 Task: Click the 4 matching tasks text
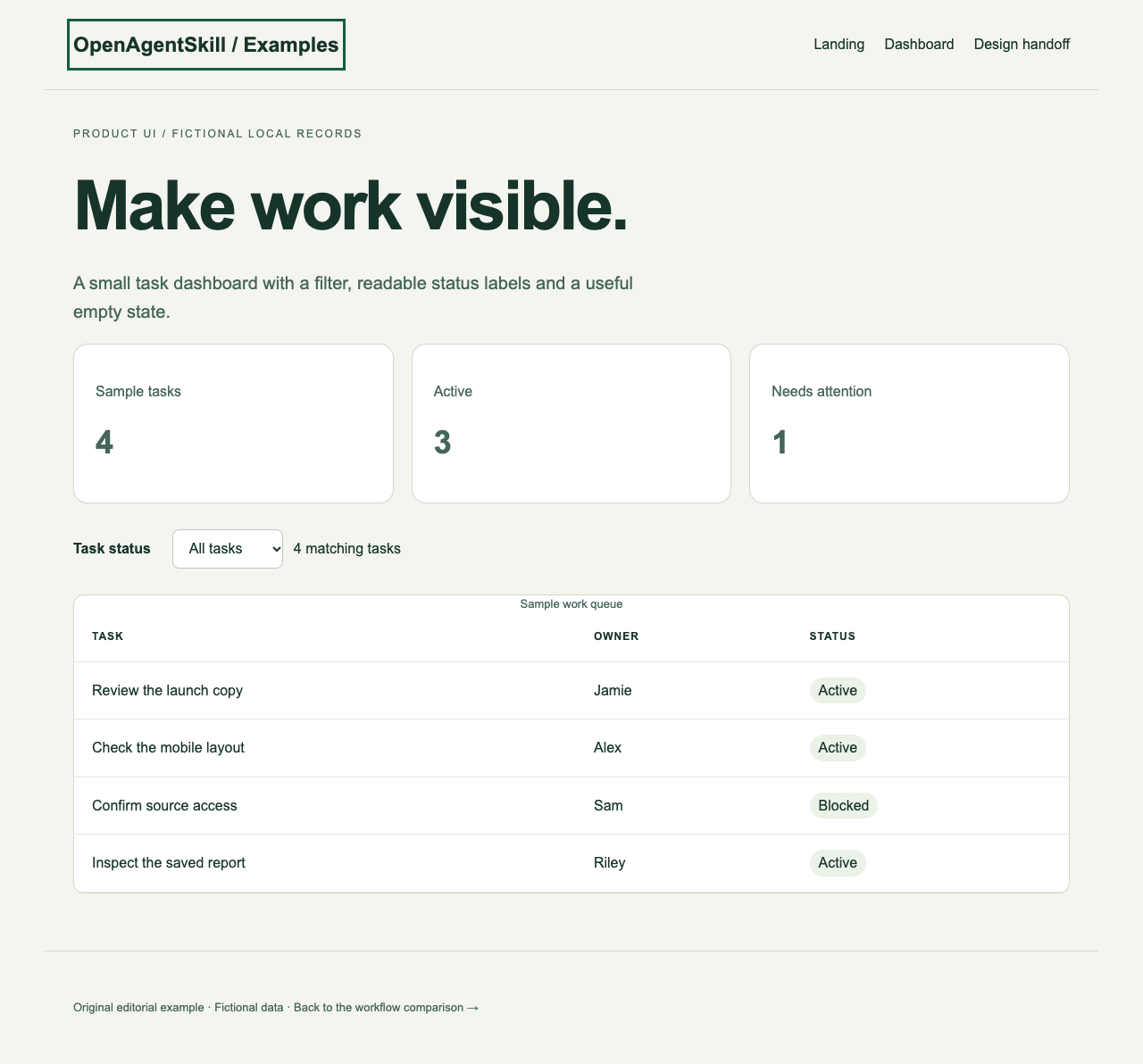346,549
